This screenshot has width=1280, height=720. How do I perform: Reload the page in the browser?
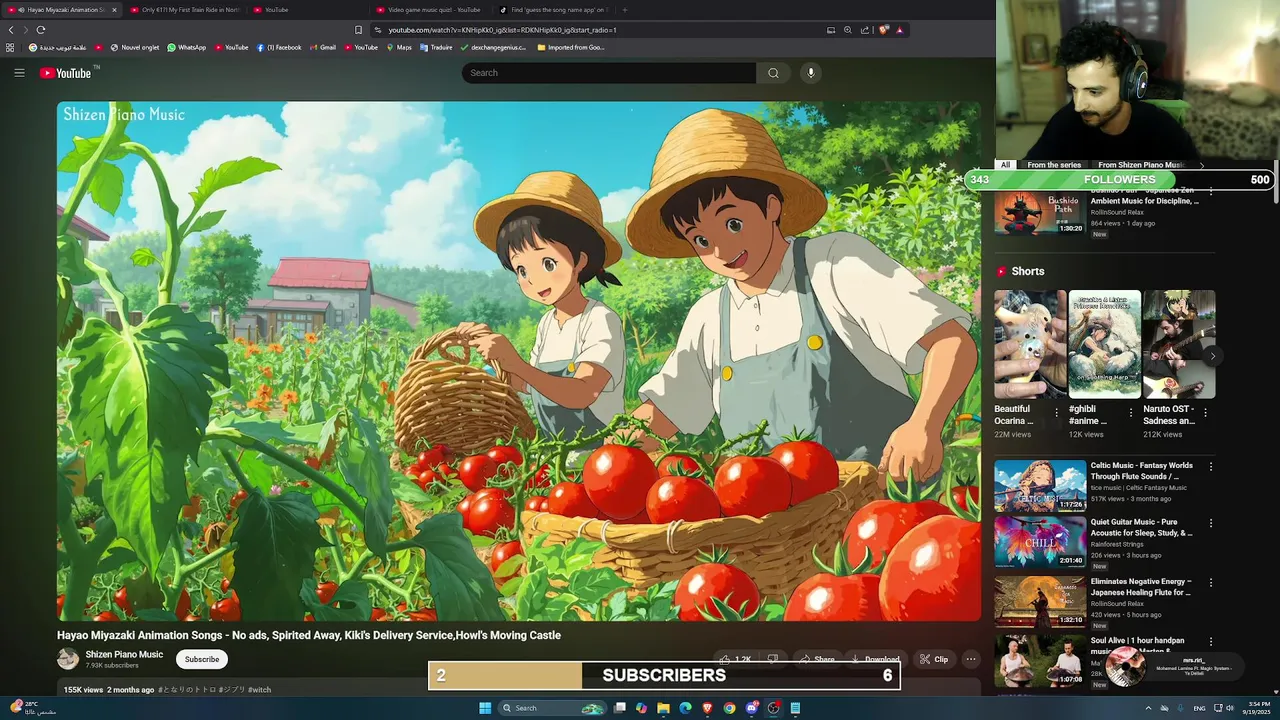(x=40, y=30)
